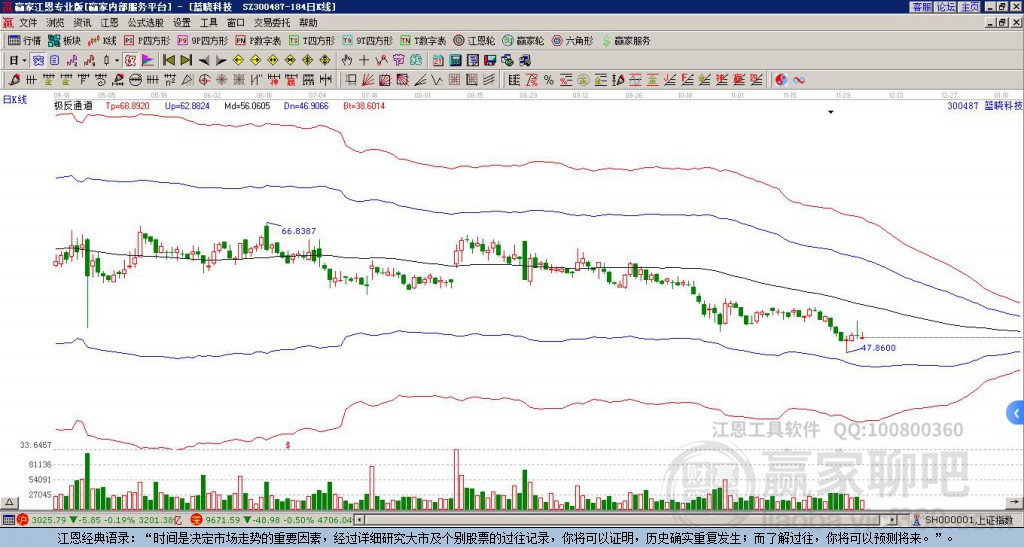Open the 文件 menu

click(x=28, y=23)
